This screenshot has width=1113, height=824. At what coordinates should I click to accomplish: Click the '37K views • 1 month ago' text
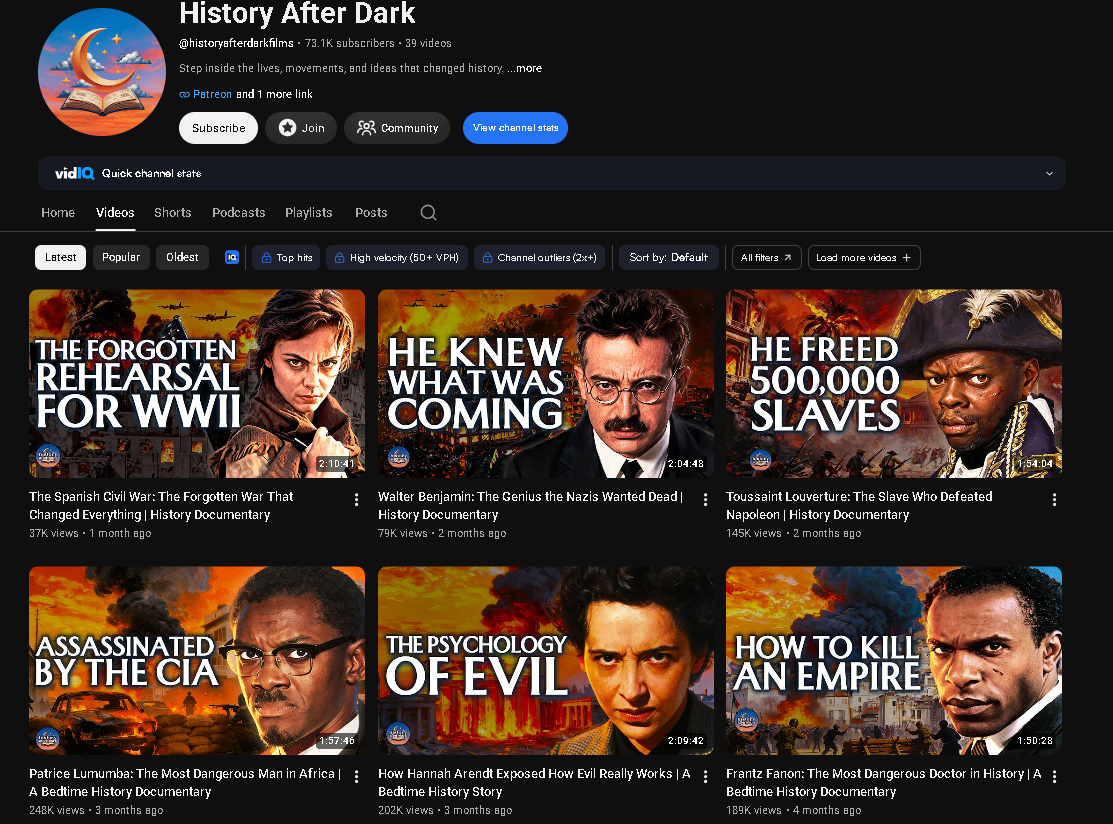click(x=90, y=533)
